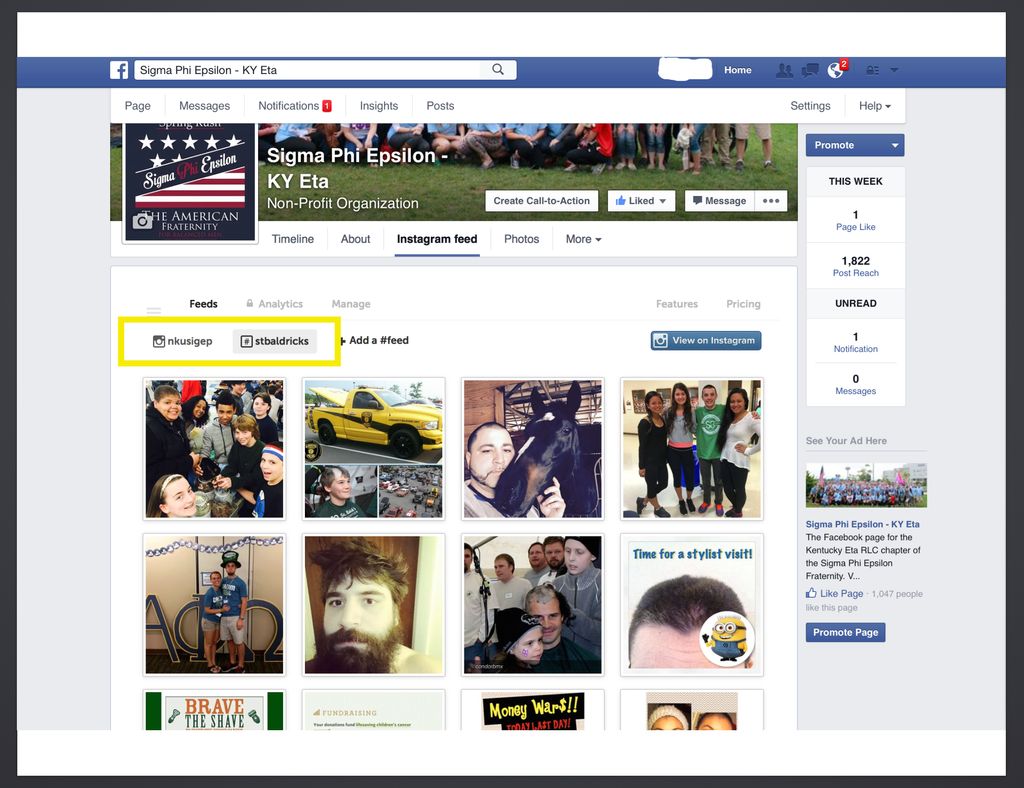The image size is (1024, 788).
Task: Open the Posts tab
Action: (x=440, y=106)
